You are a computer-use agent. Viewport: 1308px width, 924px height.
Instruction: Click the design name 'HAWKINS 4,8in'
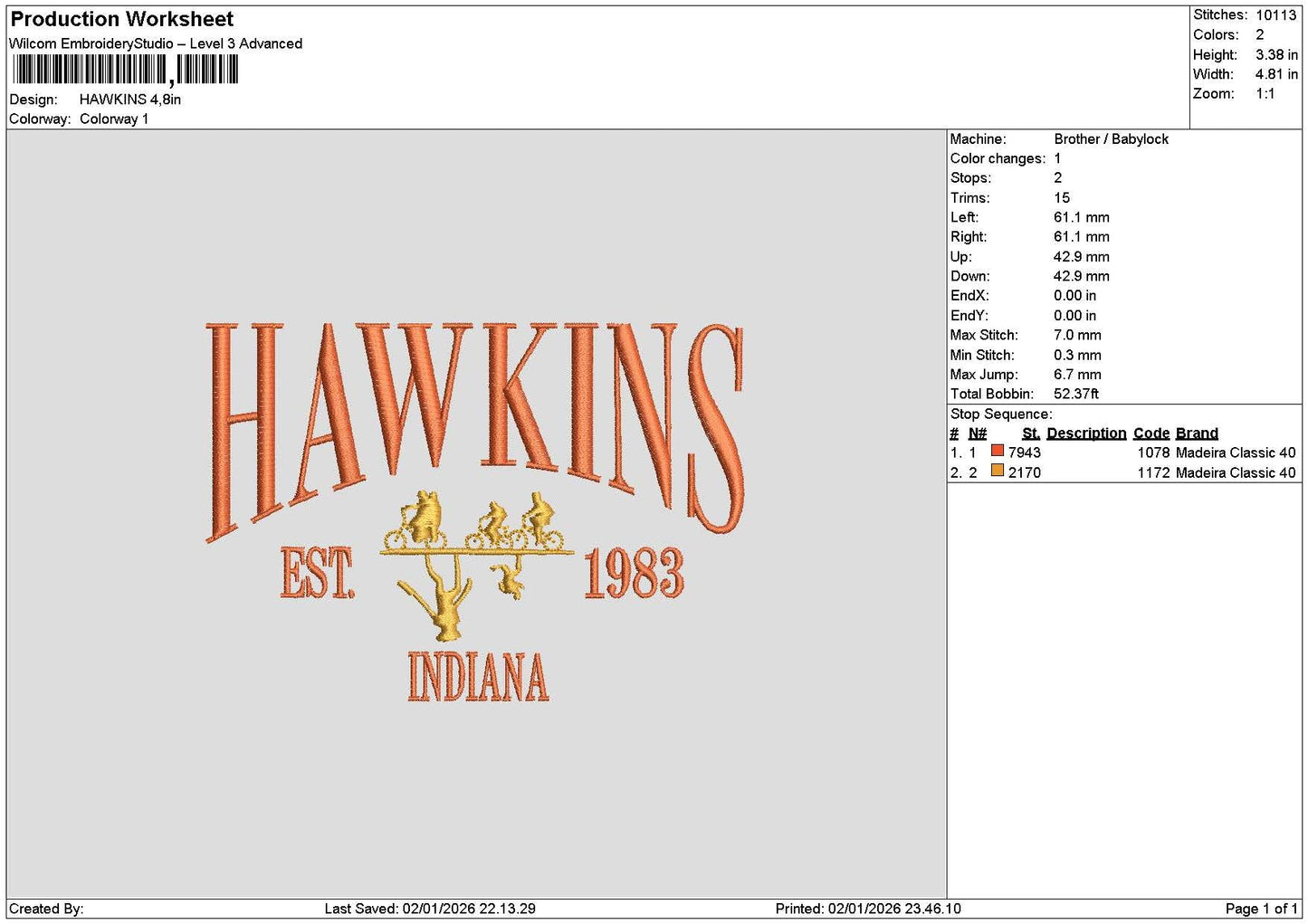pyautogui.click(x=130, y=100)
